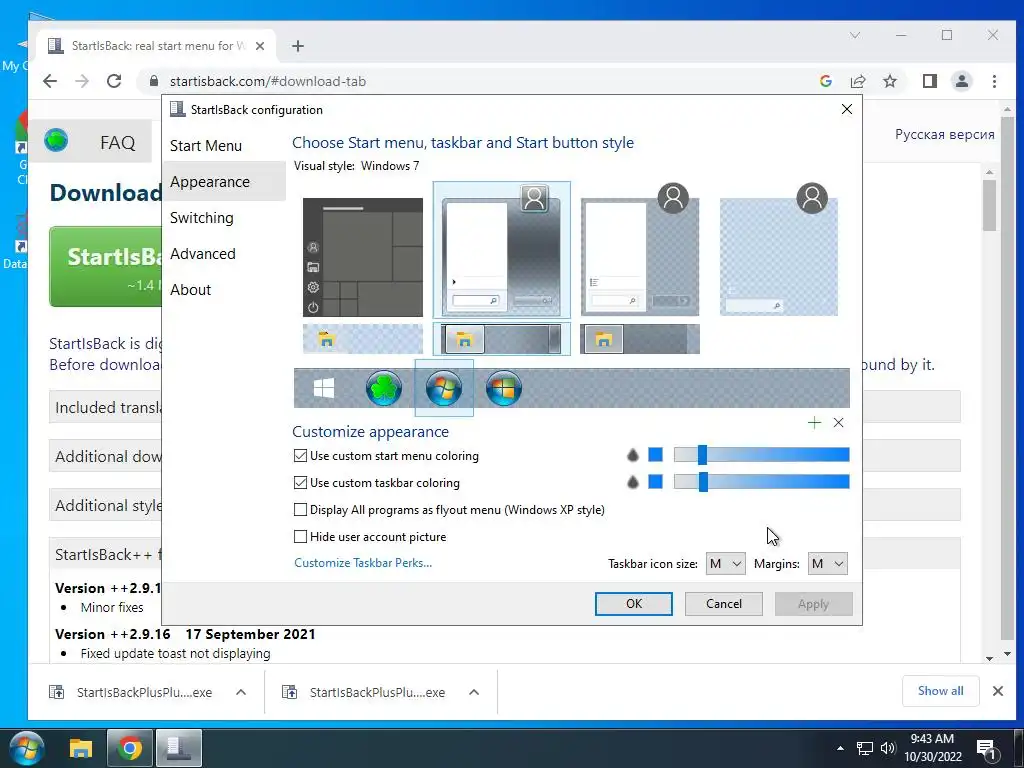Viewport: 1024px width, 768px height.
Task: Select the Windows 8 colored flag orb
Action: 504,389
